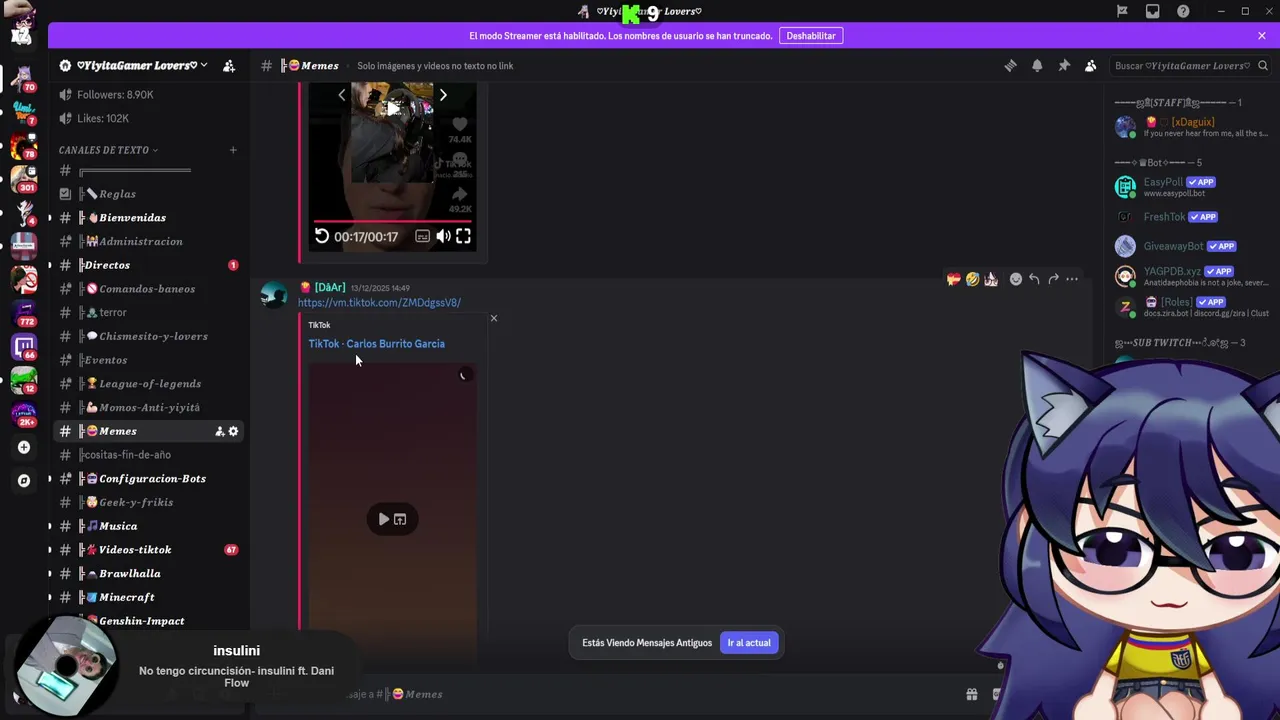Open the gift icon in message bar
1280x720 pixels.
click(971, 694)
